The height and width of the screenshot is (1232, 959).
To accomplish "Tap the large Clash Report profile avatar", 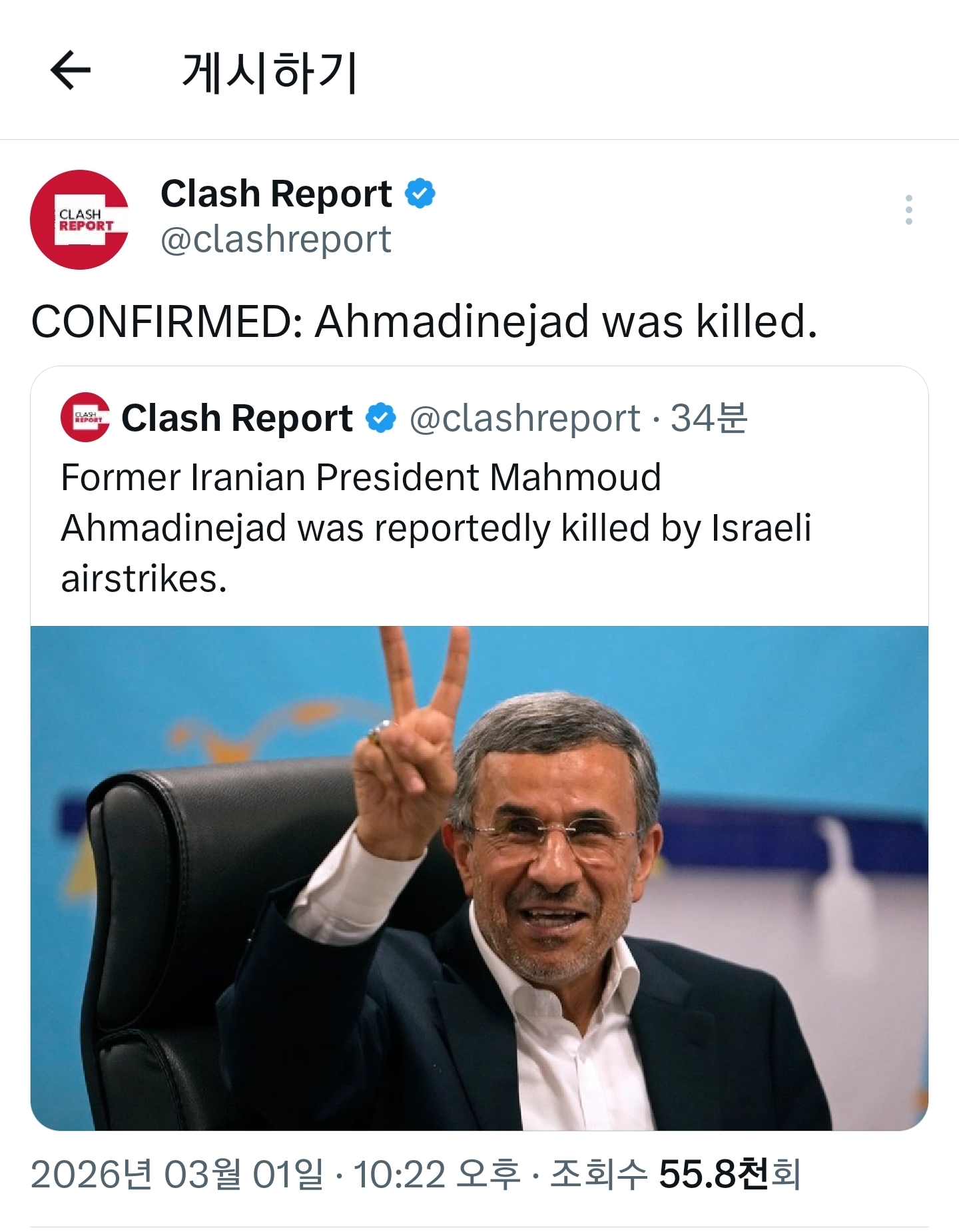I will pos(79,220).
